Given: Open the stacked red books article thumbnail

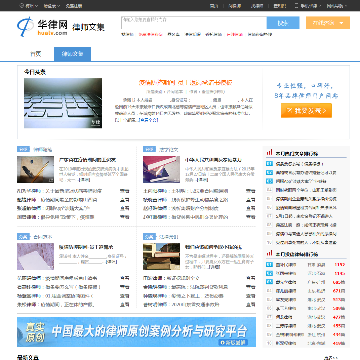Looking at the screenshot, I should pos(161,169).
